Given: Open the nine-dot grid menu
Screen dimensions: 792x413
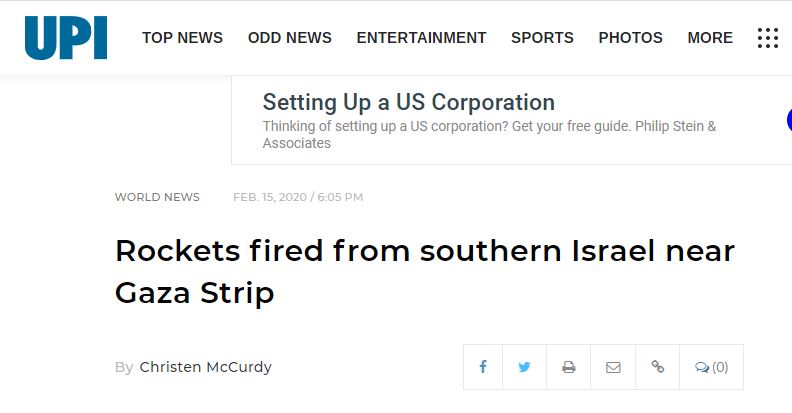Looking at the screenshot, I should point(768,38).
